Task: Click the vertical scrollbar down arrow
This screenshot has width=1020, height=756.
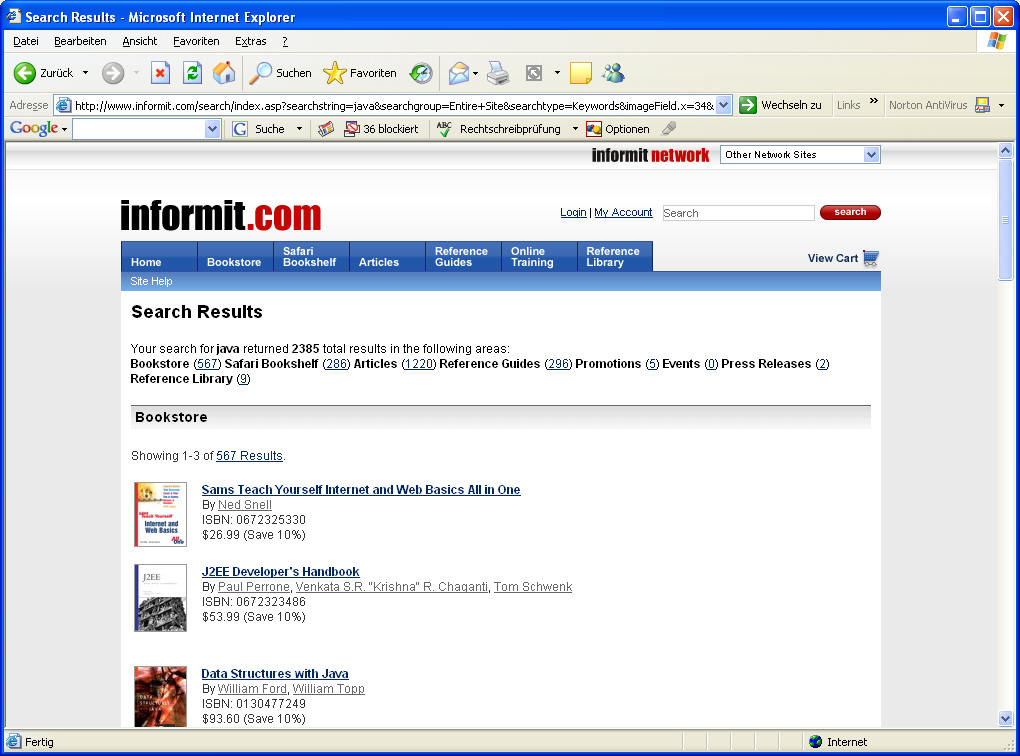Action: pos(1006,718)
